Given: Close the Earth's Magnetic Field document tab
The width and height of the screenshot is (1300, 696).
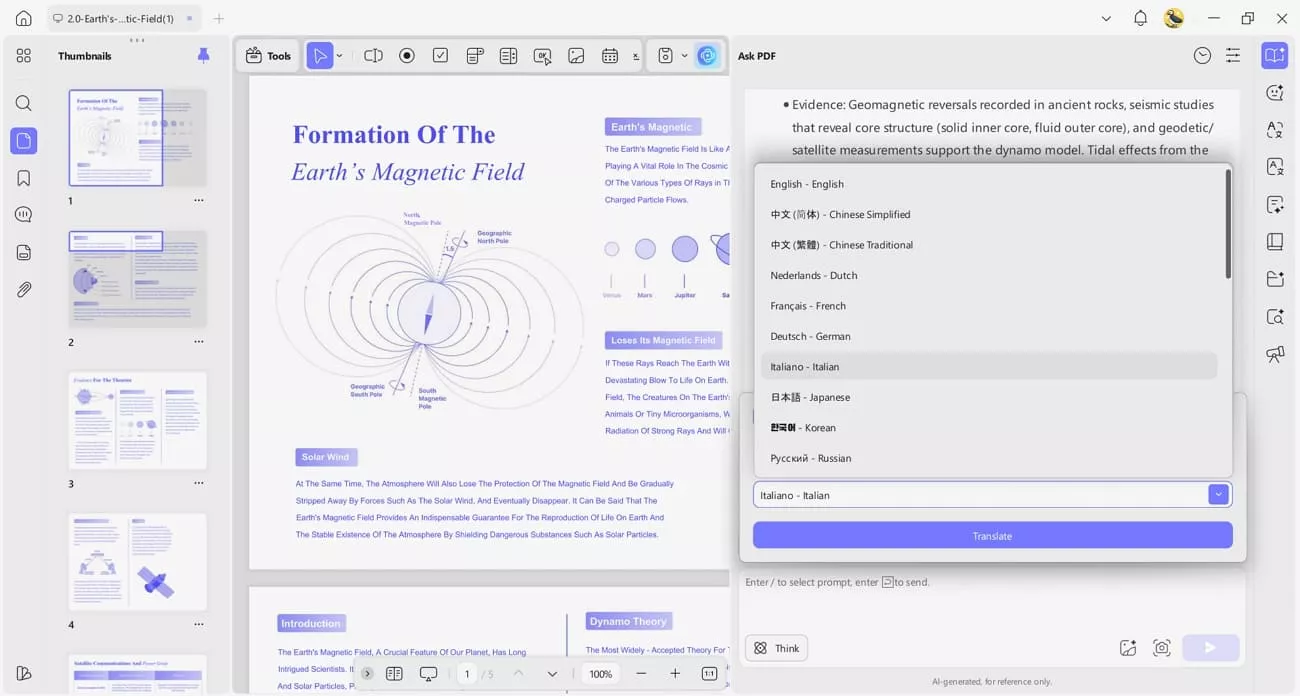Looking at the screenshot, I should point(190,18).
